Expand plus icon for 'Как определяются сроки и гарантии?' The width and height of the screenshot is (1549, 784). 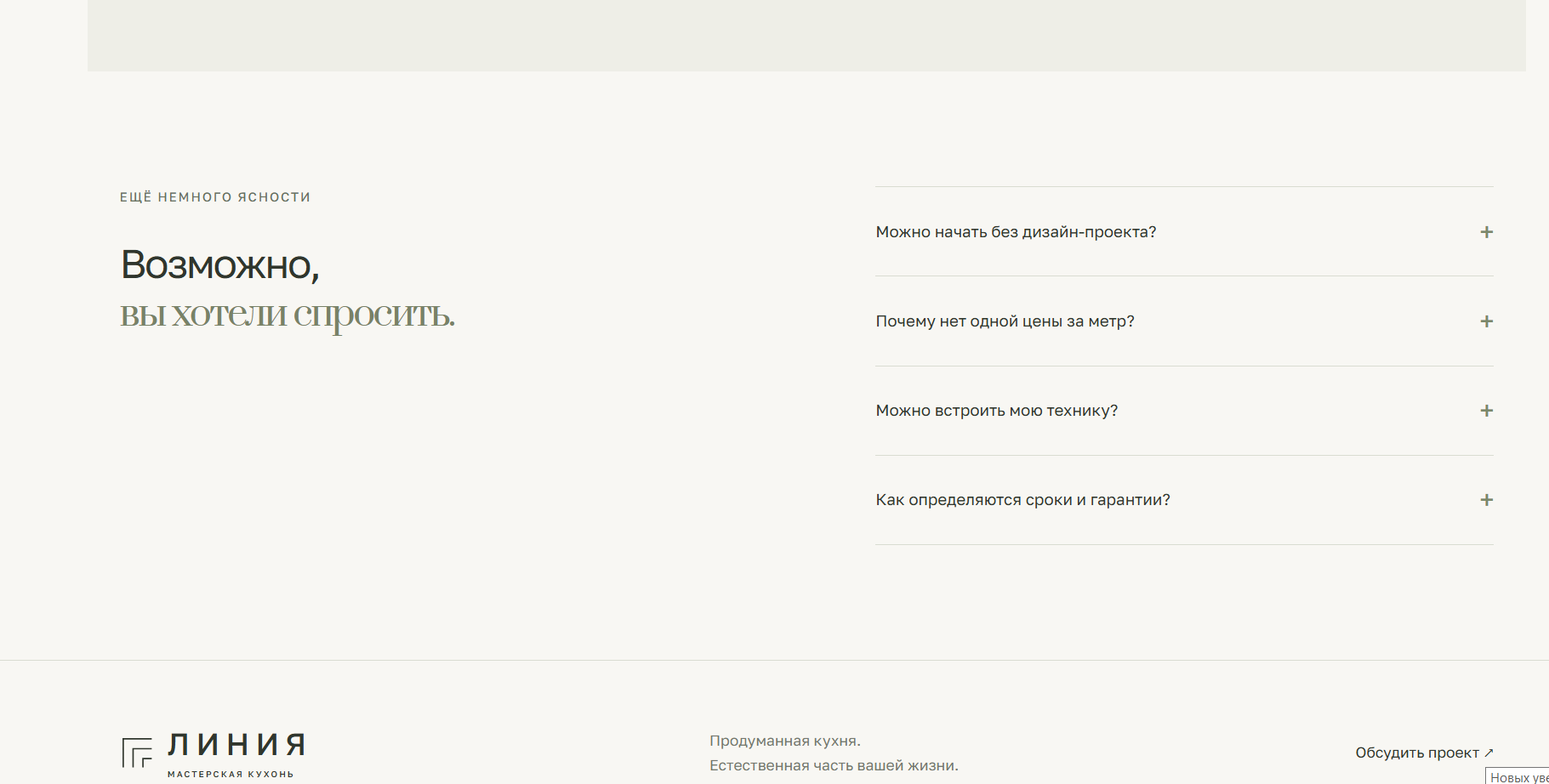1486,500
